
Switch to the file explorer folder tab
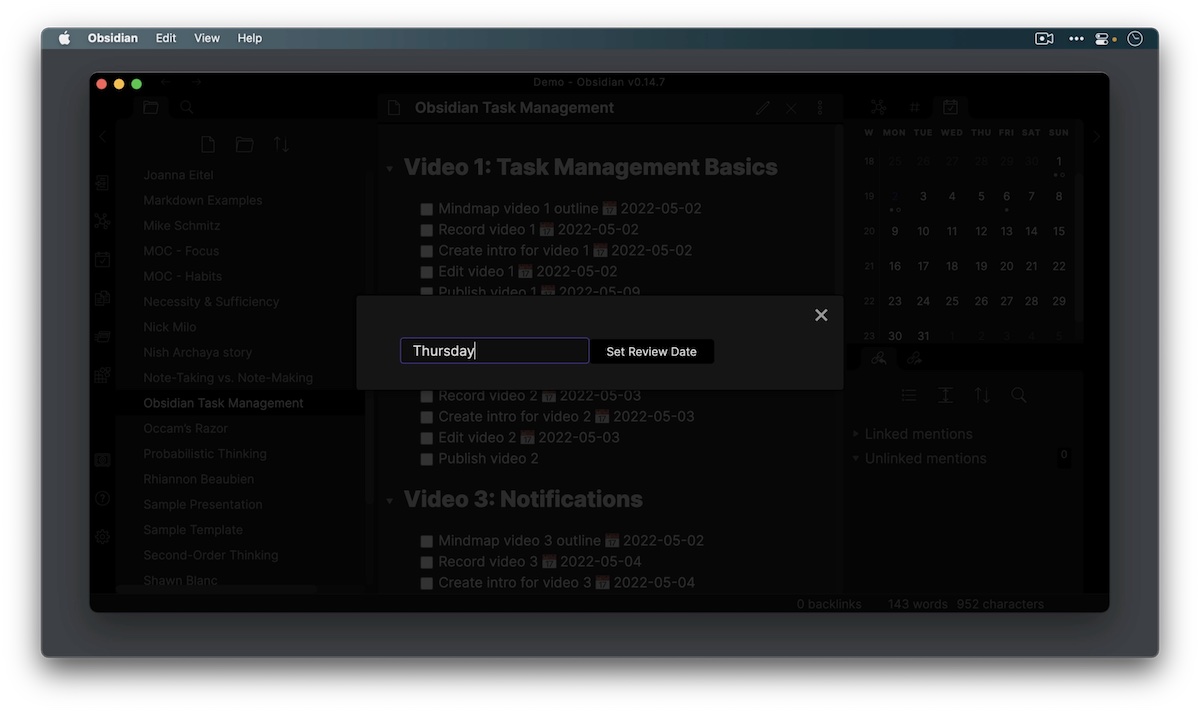click(x=151, y=108)
